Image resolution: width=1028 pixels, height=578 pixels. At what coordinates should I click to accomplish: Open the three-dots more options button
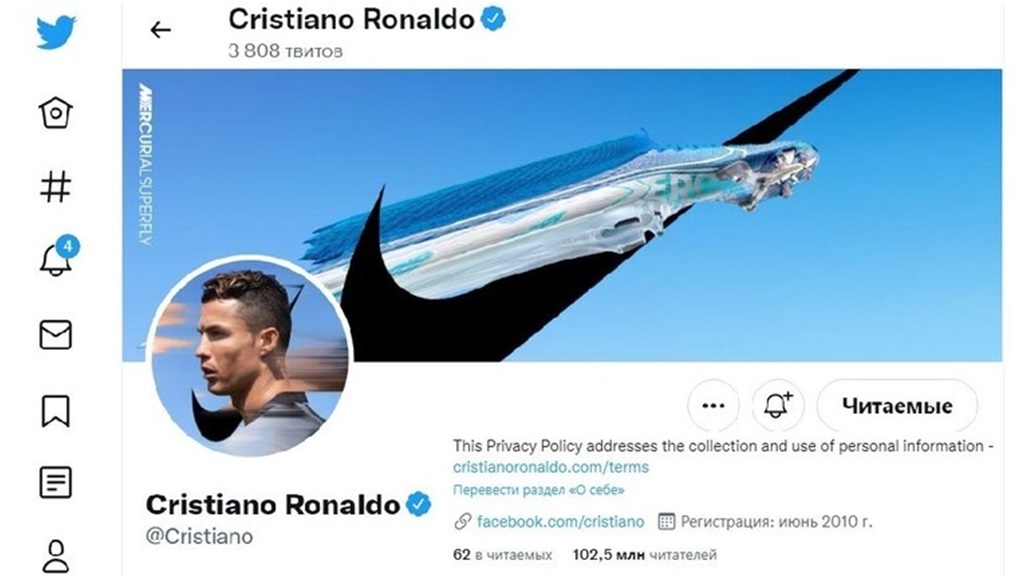(713, 406)
